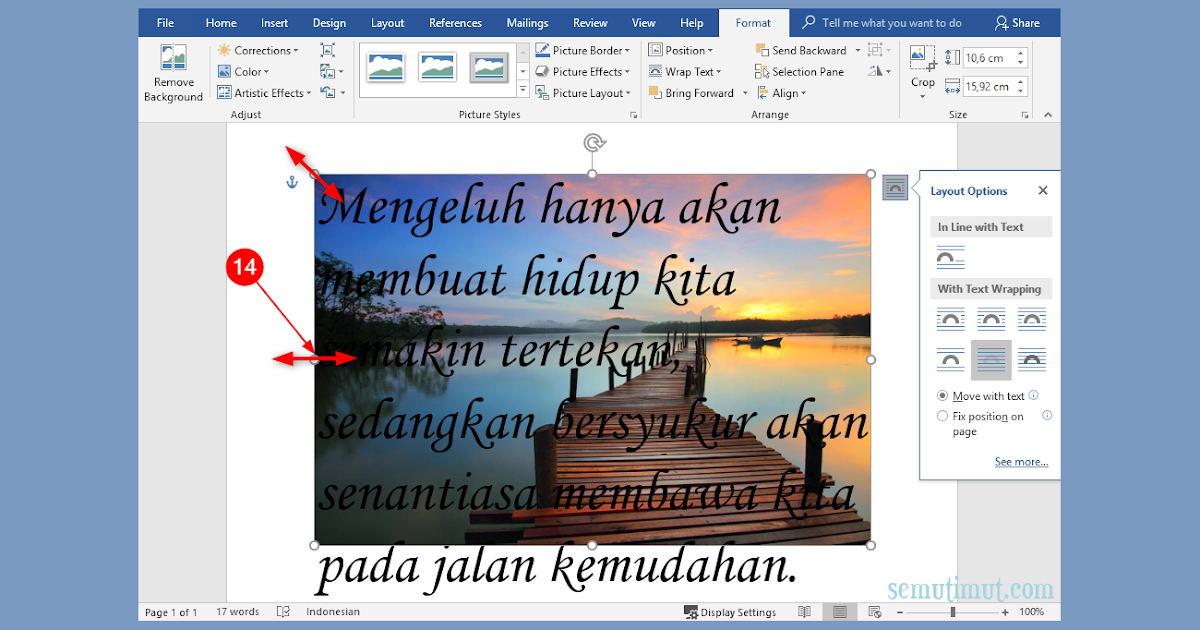Select the Move with text option
Viewport: 1200px width, 630px height.
(942, 395)
